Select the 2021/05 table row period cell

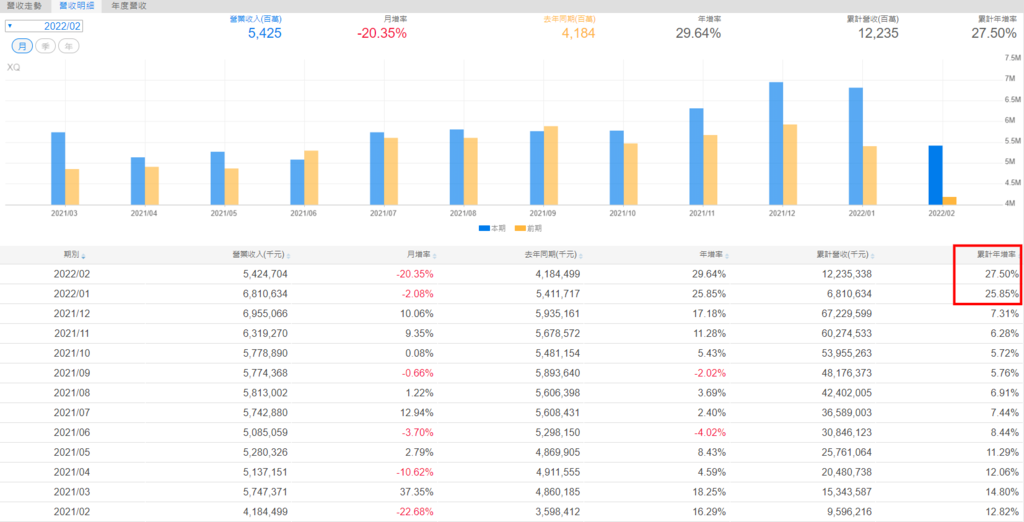pos(71,453)
